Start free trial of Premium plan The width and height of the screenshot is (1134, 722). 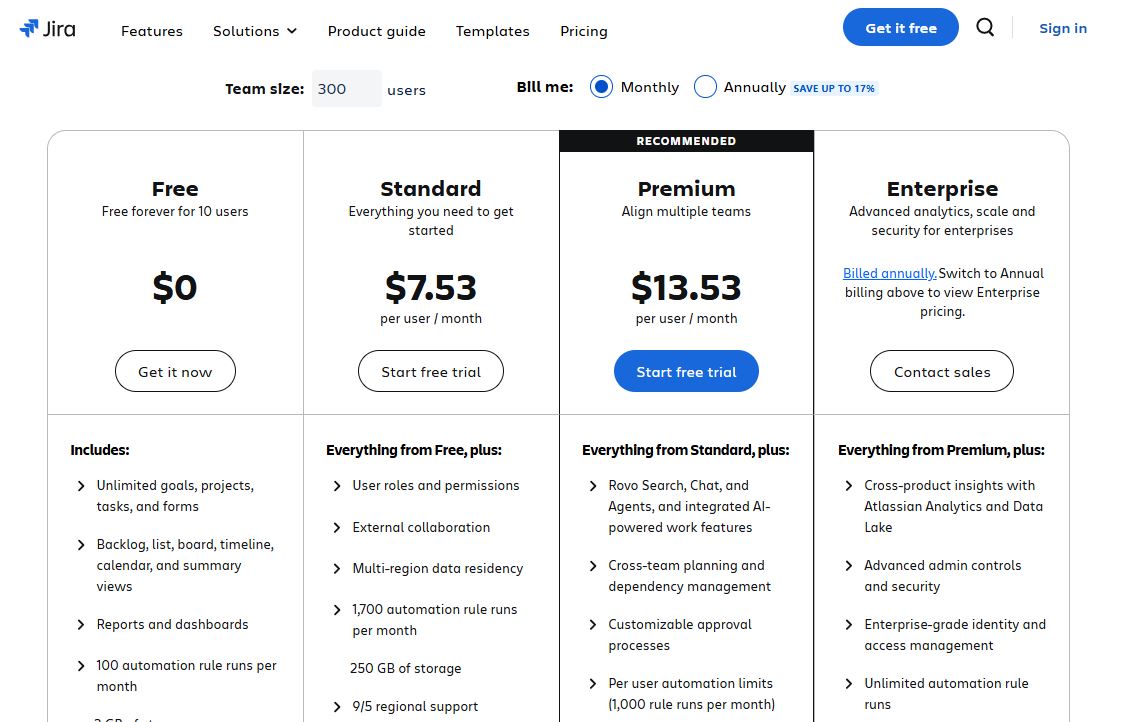686,370
